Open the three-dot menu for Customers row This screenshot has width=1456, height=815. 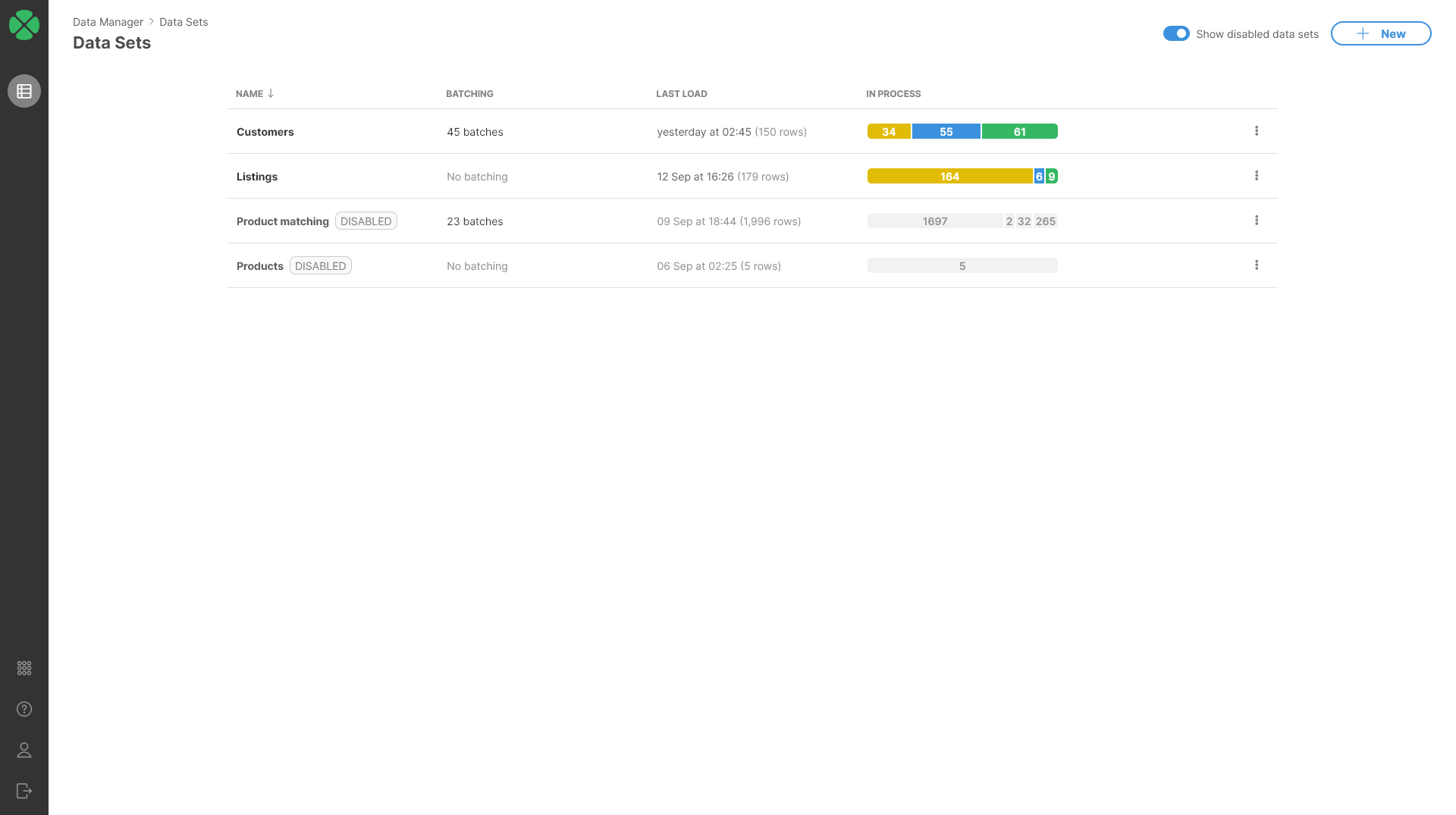pos(1257,130)
